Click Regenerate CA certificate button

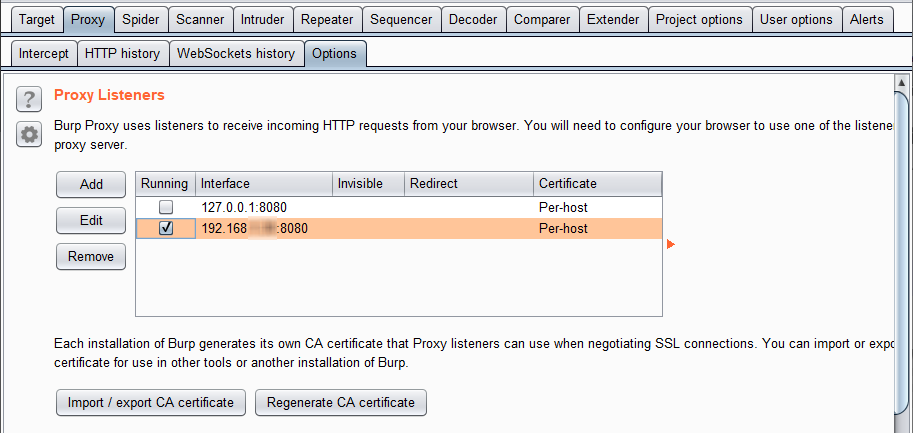tap(341, 403)
